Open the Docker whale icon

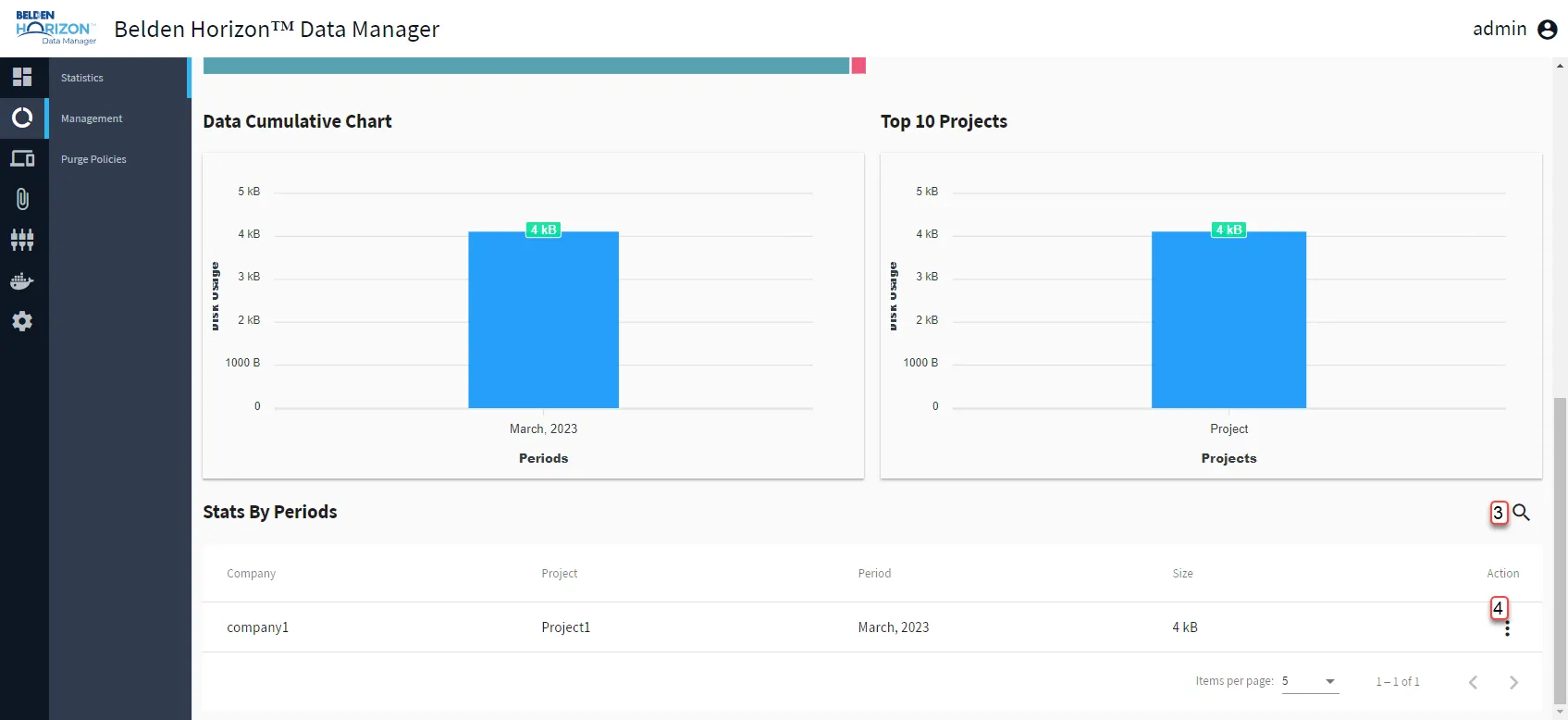pyautogui.click(x=22, y=281)
